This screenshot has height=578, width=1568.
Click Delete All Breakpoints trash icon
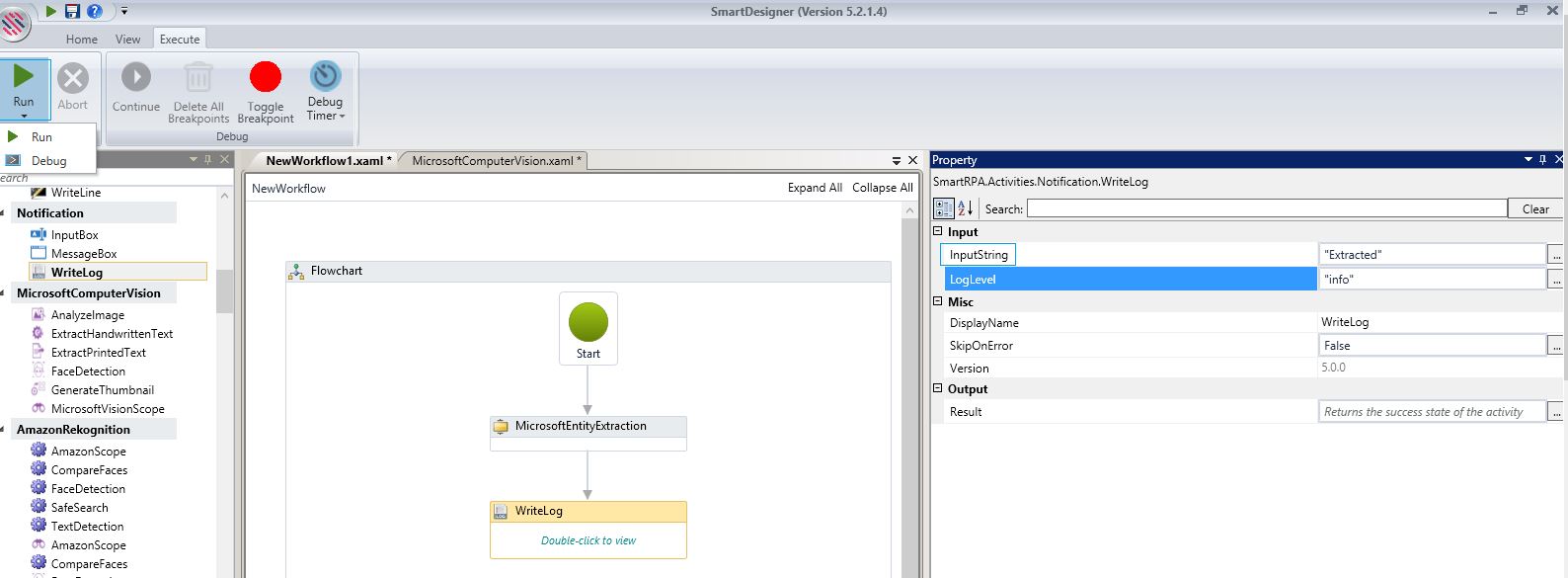pos(198,77)
